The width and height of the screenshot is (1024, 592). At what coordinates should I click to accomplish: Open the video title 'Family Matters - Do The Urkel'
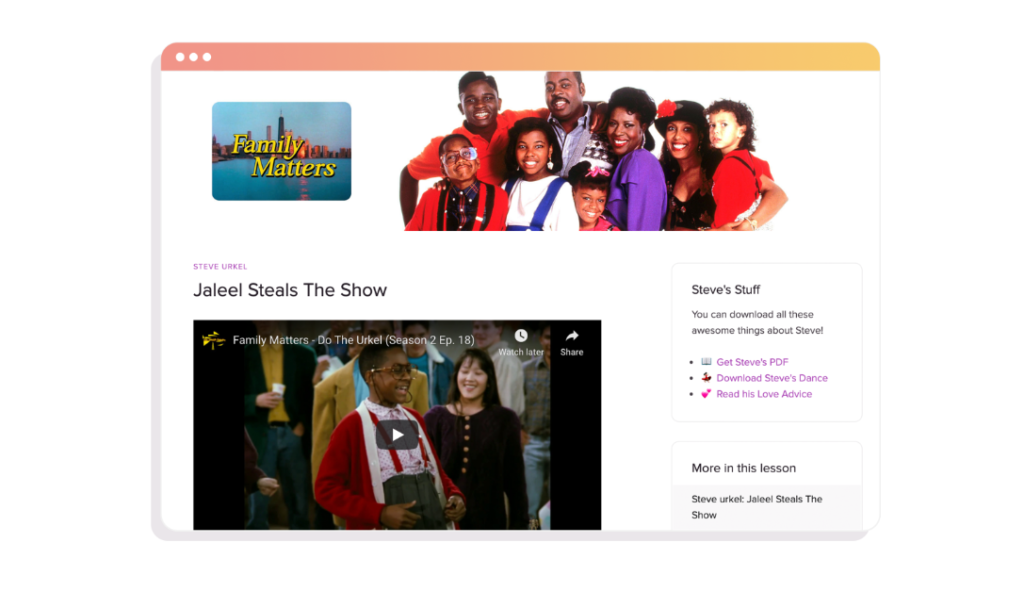pos(353,340)
